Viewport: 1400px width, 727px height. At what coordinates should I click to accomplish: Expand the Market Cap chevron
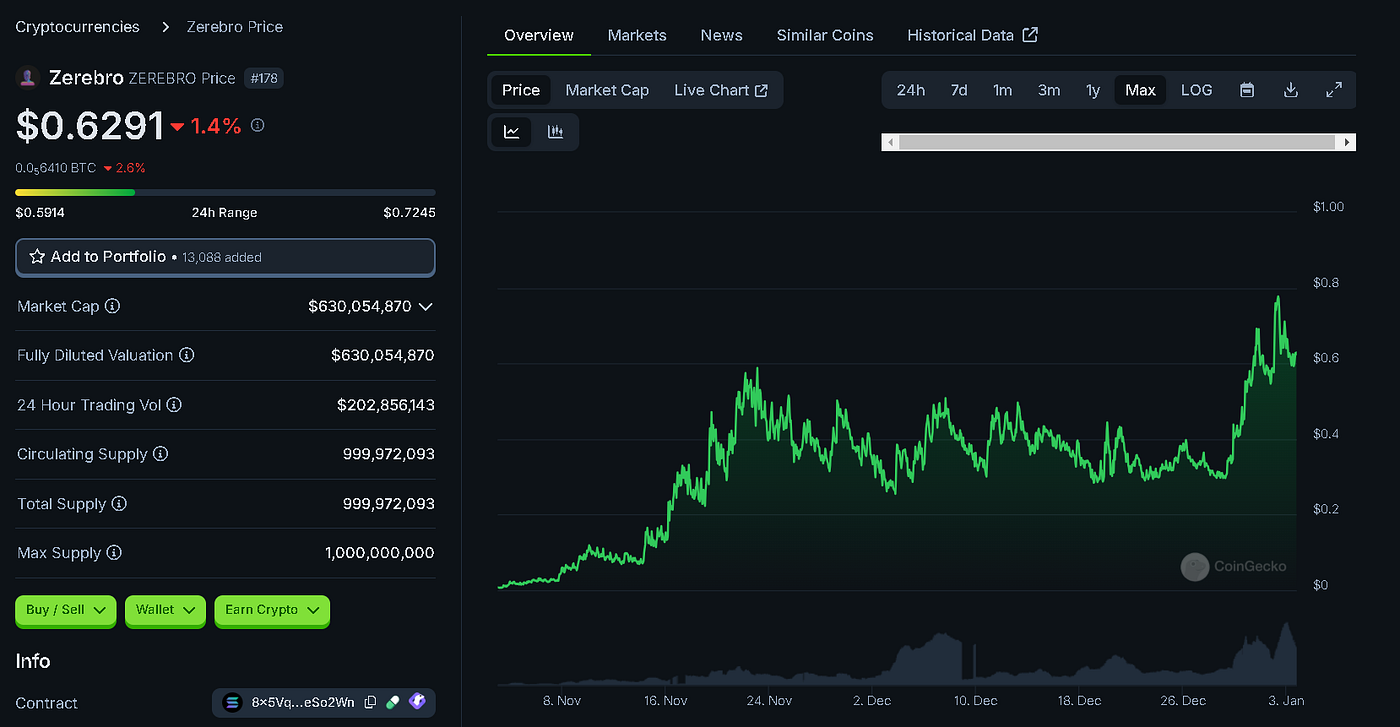426,307
